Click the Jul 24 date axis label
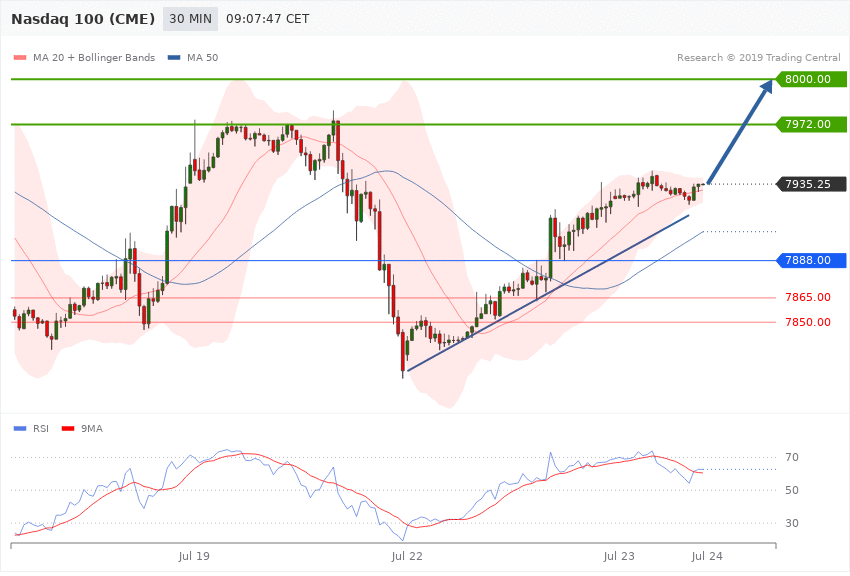Screen dimensions: 850x576 707,556
